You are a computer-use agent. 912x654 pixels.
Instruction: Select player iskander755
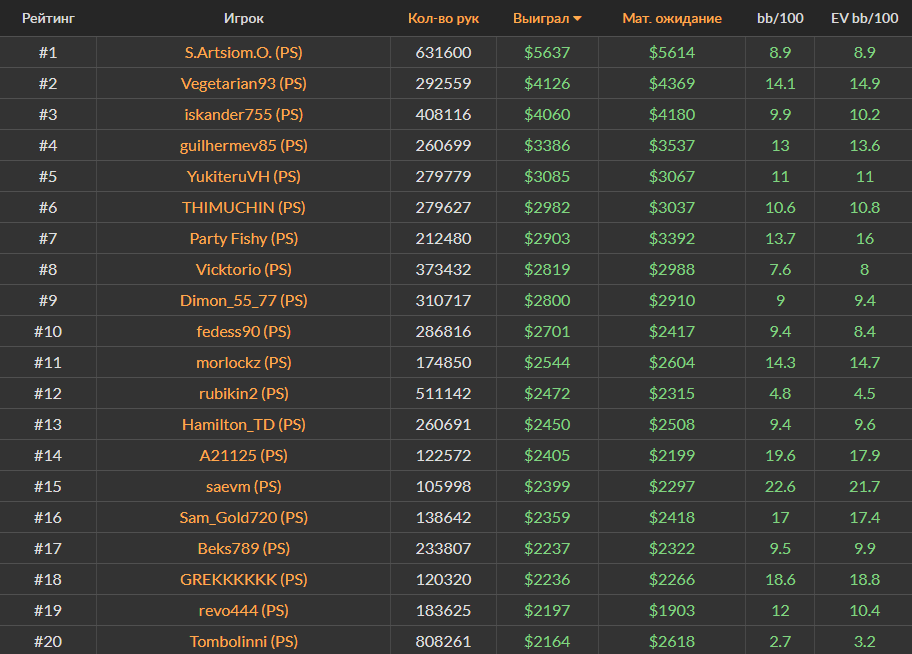244,114
